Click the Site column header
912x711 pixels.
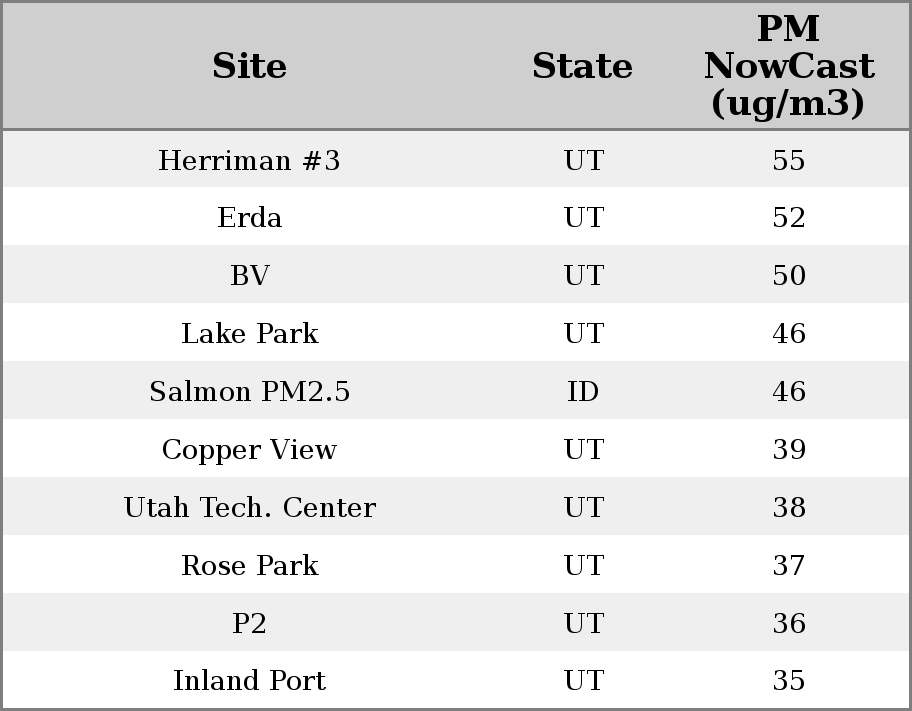249,67
